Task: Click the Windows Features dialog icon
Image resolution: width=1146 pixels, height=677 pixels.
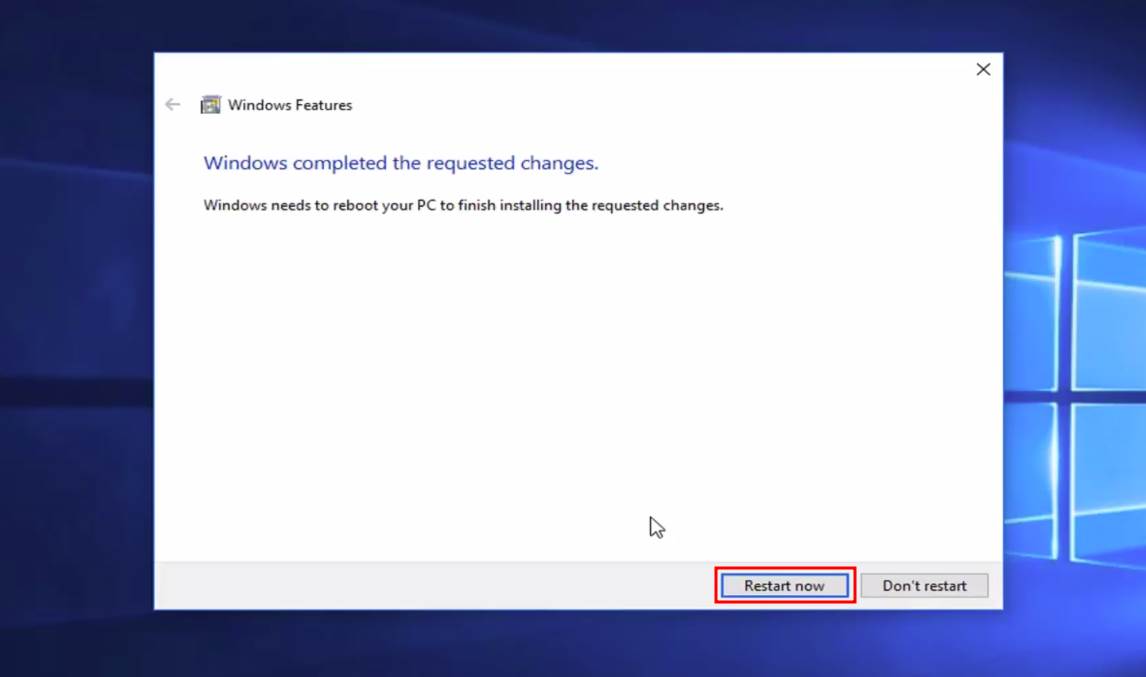Action: tap(211, 104)
